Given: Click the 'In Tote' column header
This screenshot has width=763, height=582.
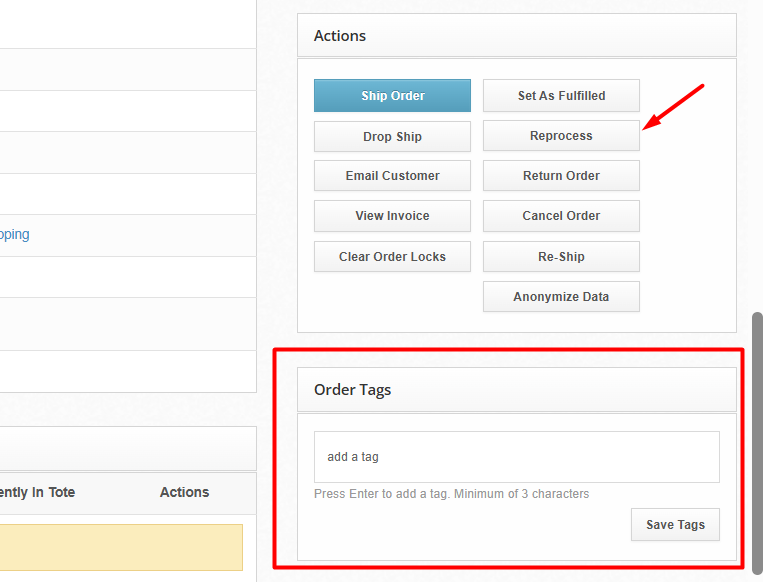Looking at the screenshot, I should pos(38,493).
